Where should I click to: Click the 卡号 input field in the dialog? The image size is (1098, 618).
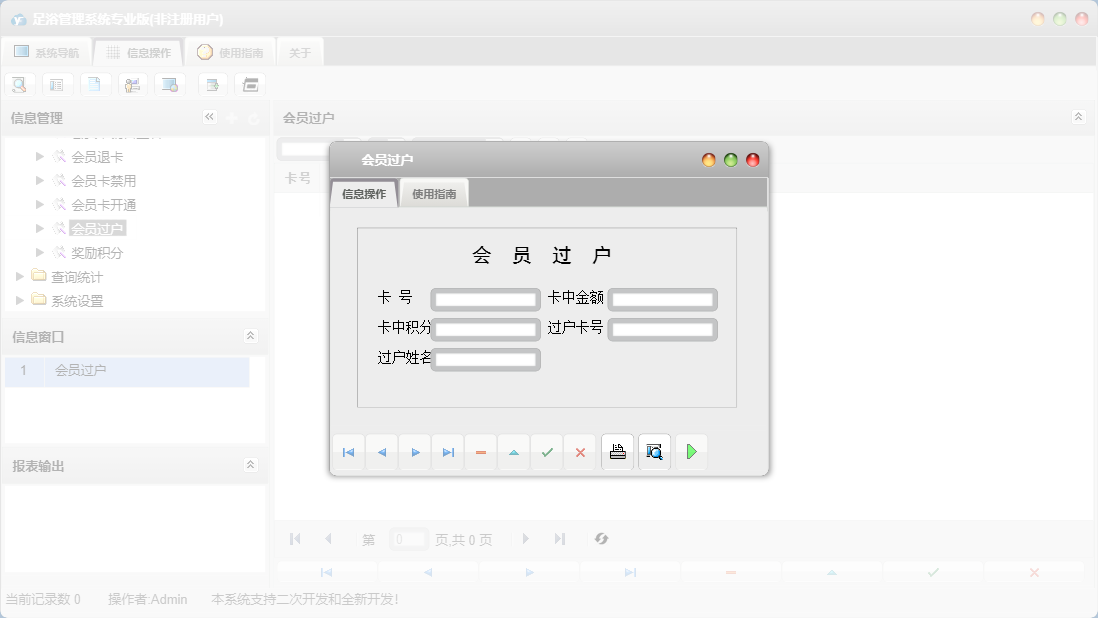[x=485, y=298]
